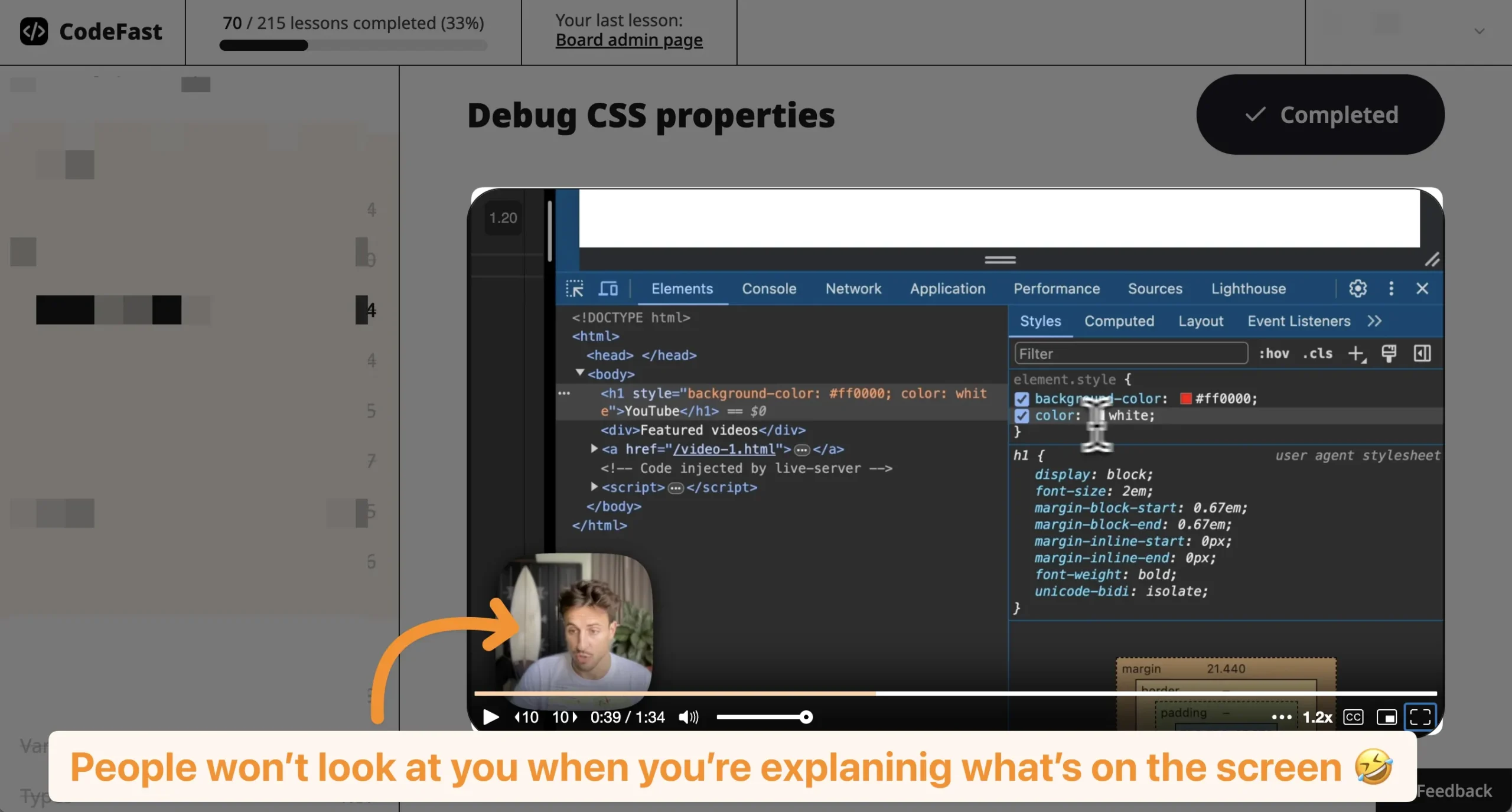Image resolution: width=1512 pixels, height=812 pixels.
Task: Switch to the Network tab
Action: click(853, 288)
